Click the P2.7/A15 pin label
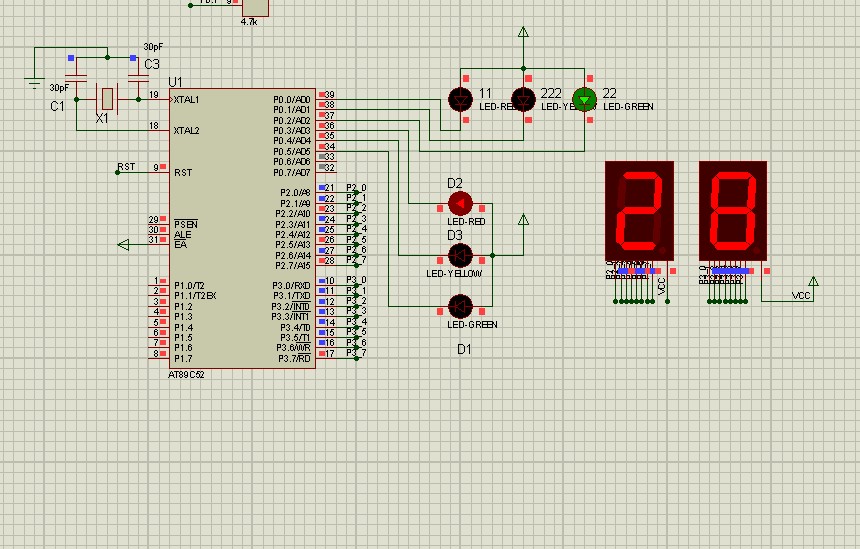Viewport: 860px width, 549px height. click(x=293, y=265)
